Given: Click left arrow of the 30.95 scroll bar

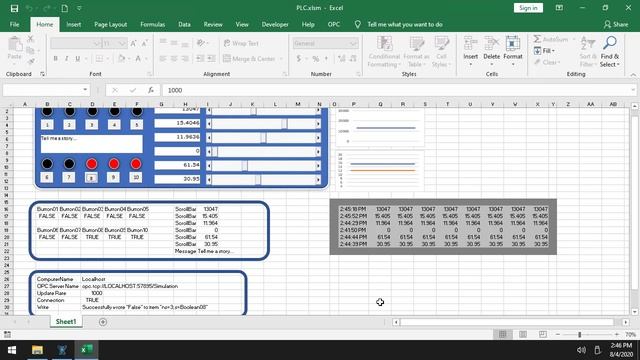Looking at the screenshot, I should (x=209, y=180).
